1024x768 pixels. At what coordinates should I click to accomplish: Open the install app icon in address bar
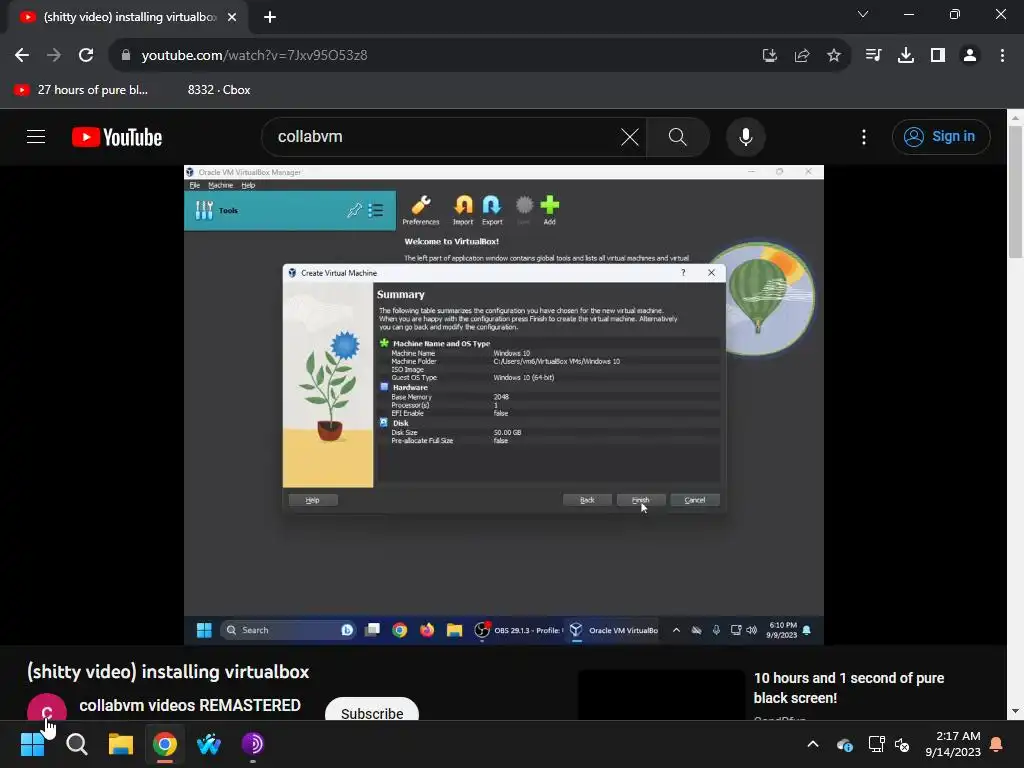[770, 56]
